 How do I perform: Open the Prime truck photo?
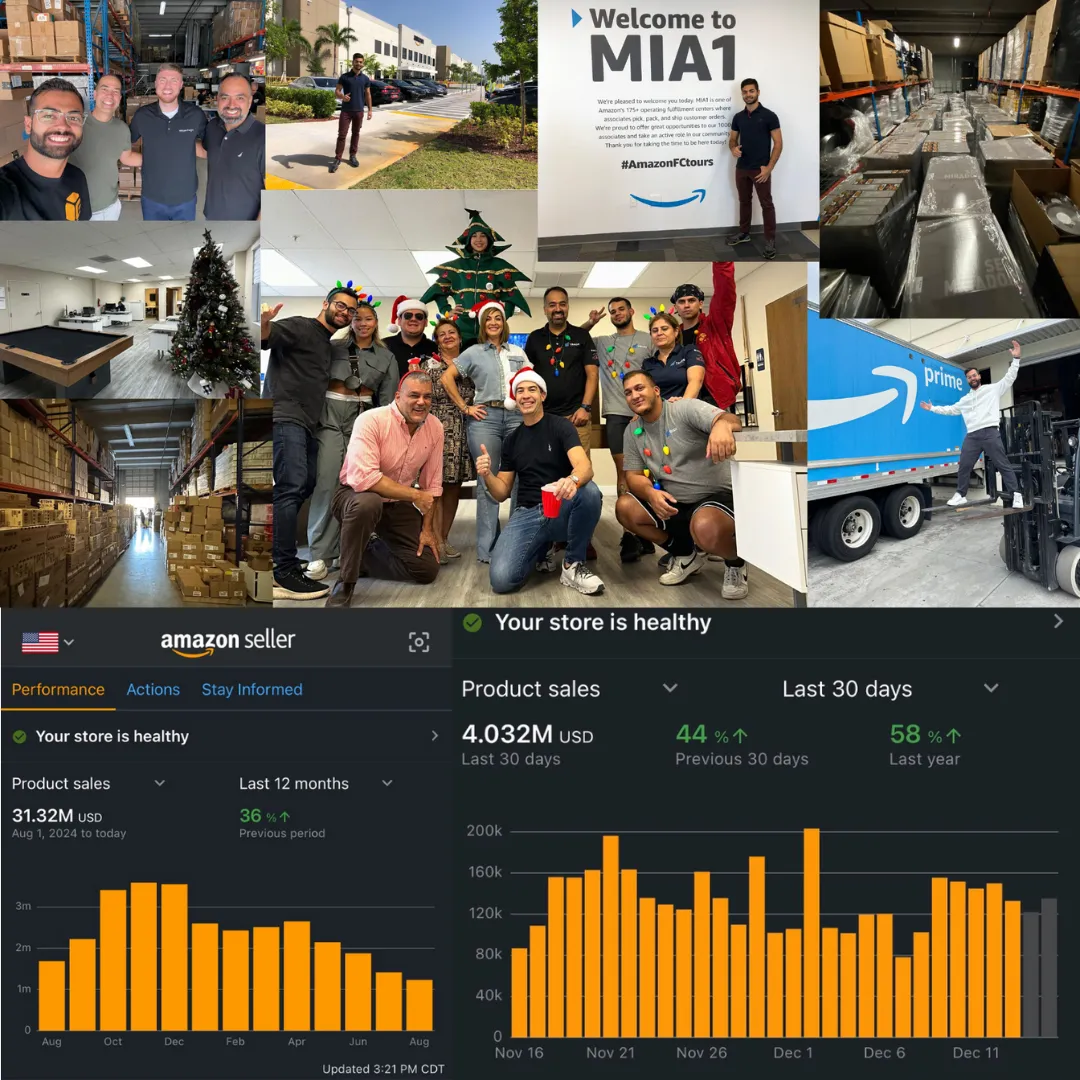click(x=944, y=463)
